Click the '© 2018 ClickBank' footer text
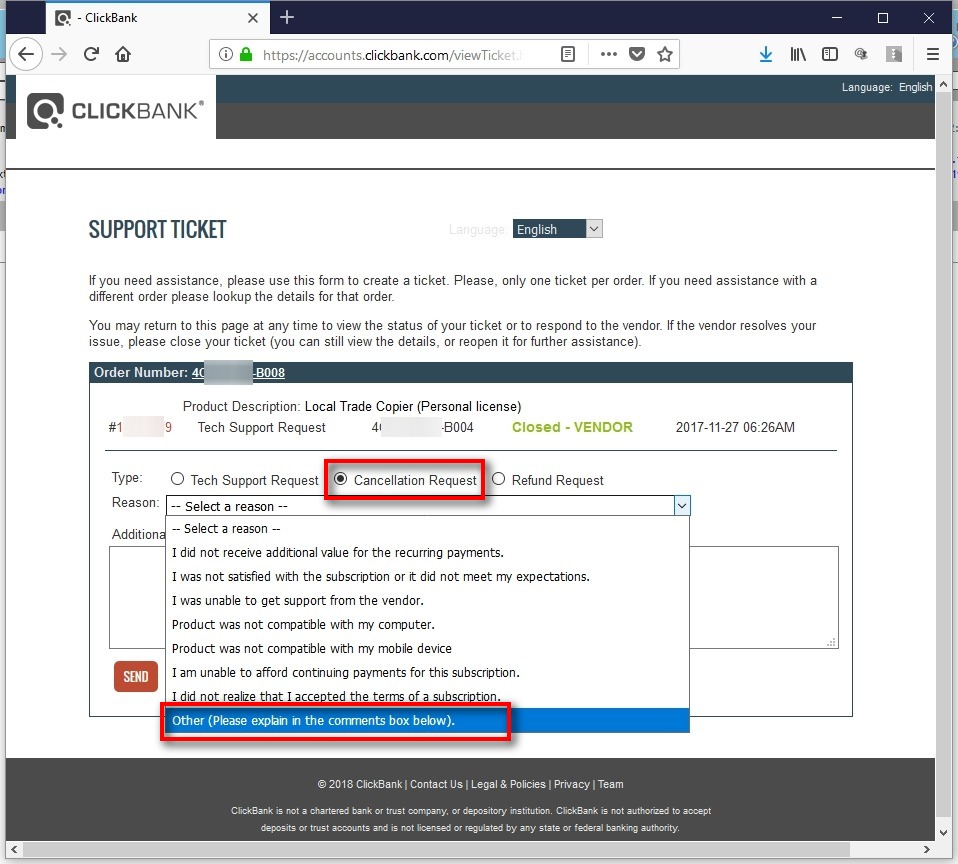Screen dimensions: 958x864 coord(360,784)
